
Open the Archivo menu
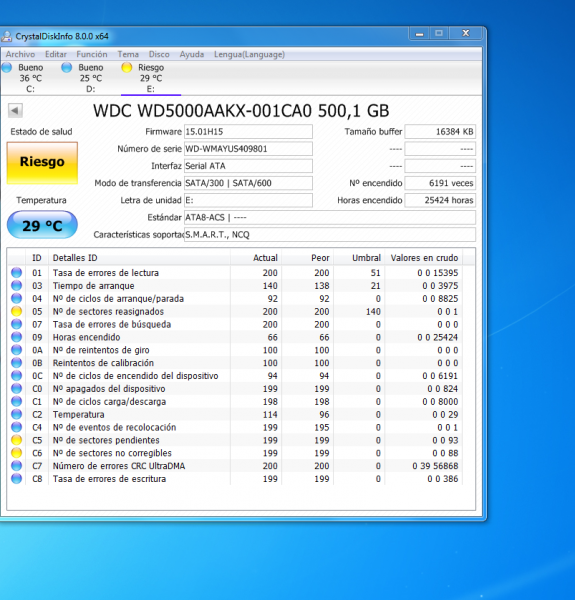(x=20, y=54)
